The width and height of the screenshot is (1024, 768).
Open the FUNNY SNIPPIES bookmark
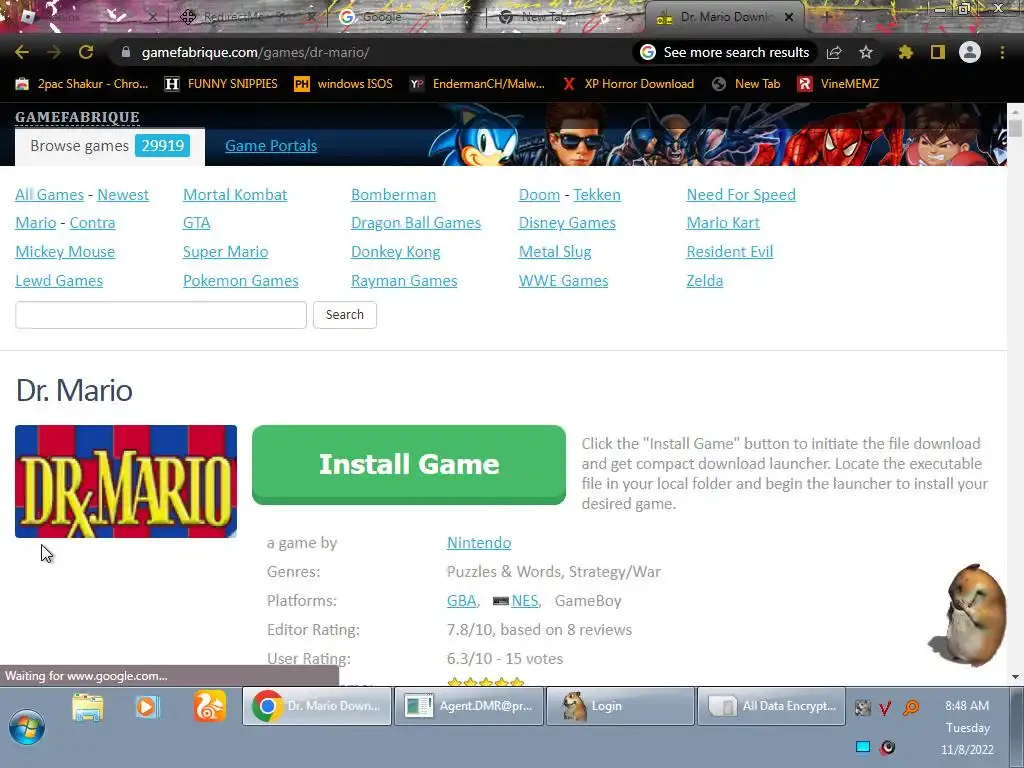221,84
